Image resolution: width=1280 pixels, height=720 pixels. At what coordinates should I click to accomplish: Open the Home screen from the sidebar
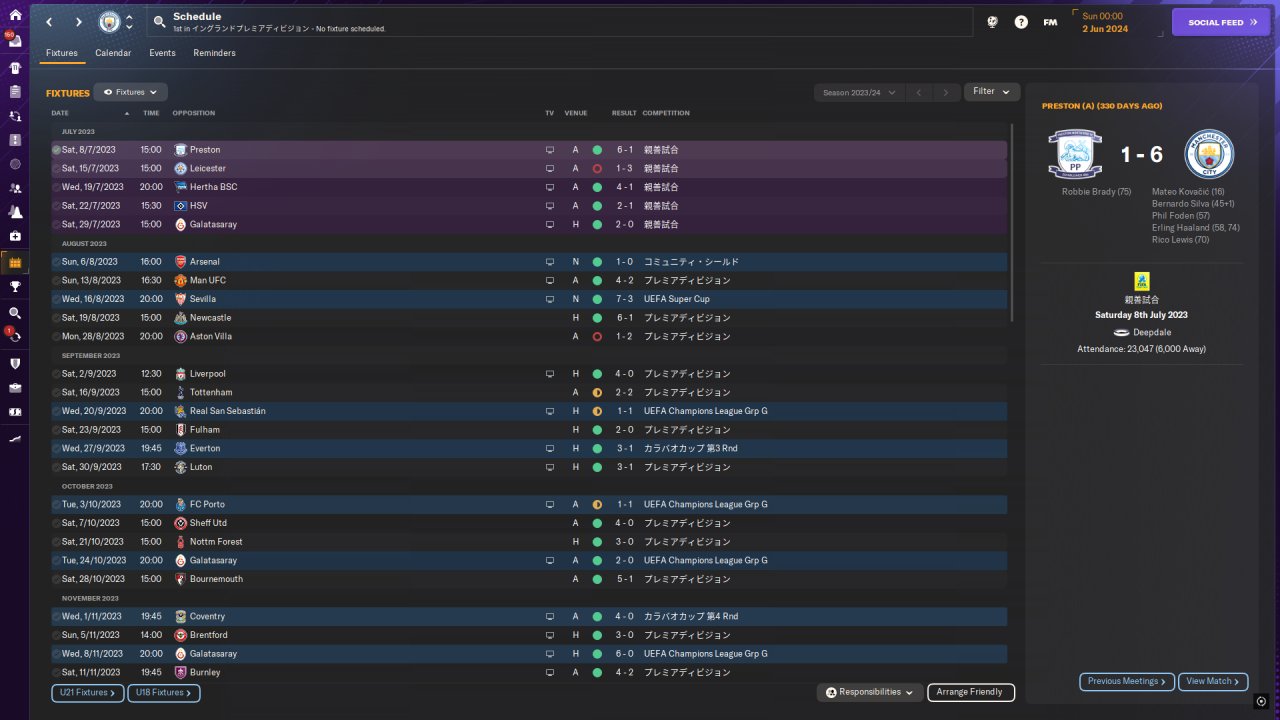click(x=15, y=15)
